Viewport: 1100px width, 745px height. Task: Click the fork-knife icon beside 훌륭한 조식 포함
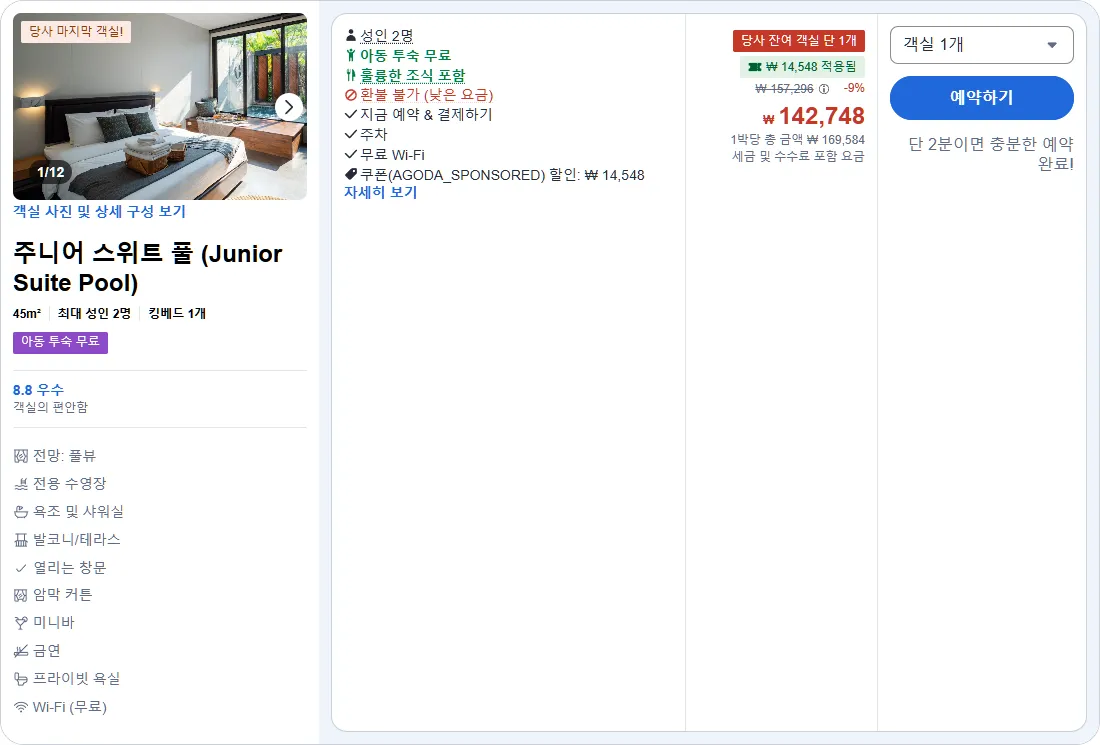(x=351, y=75)
